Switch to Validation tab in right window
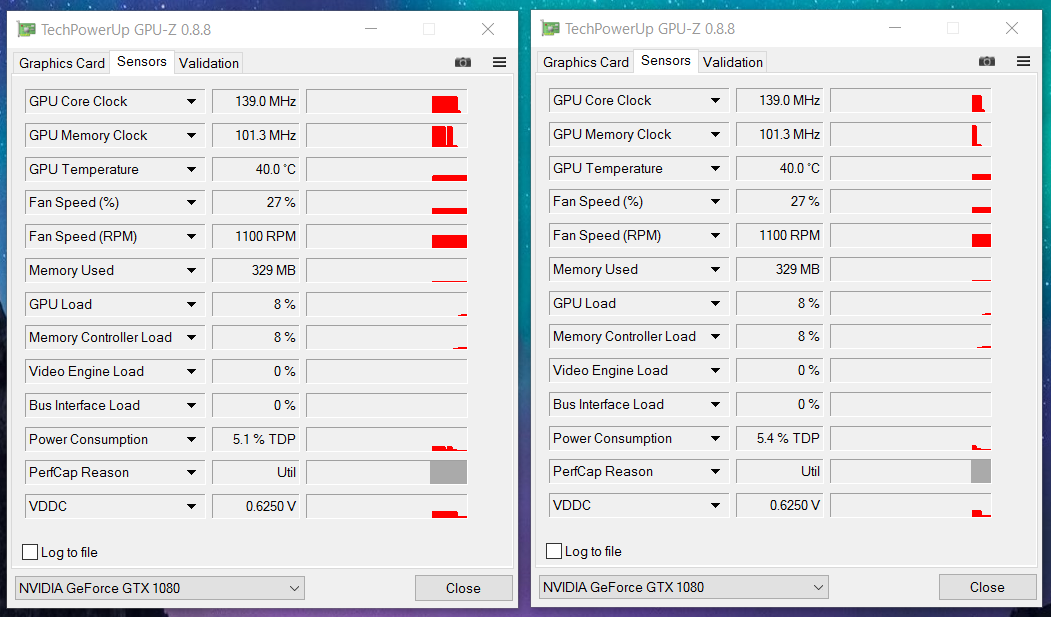This screenshot has width=1051, height=617. point(733,62)
